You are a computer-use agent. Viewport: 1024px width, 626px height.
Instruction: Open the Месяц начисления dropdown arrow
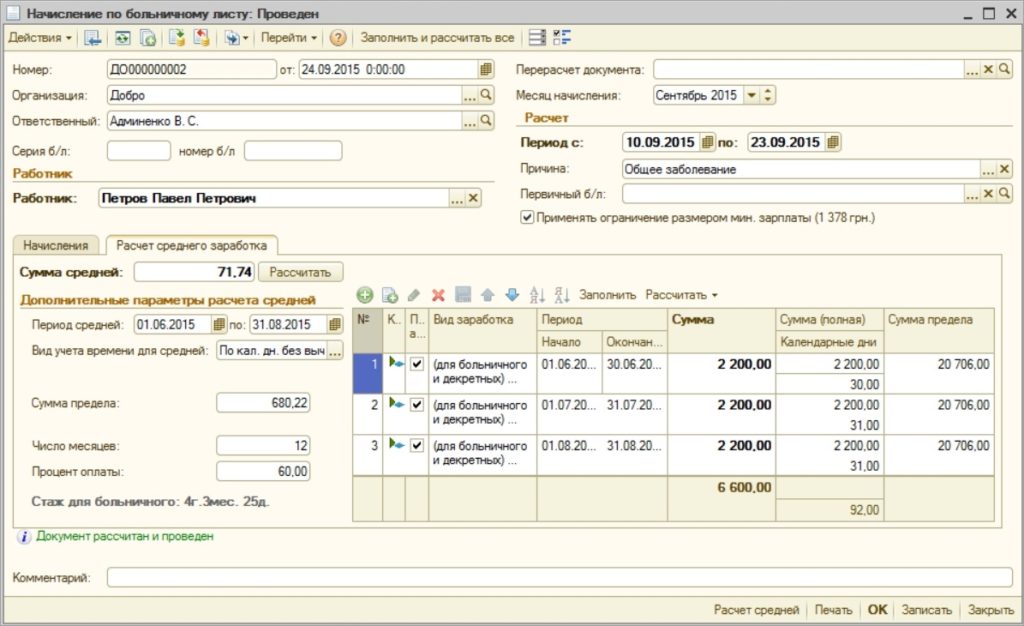point(751,95)
